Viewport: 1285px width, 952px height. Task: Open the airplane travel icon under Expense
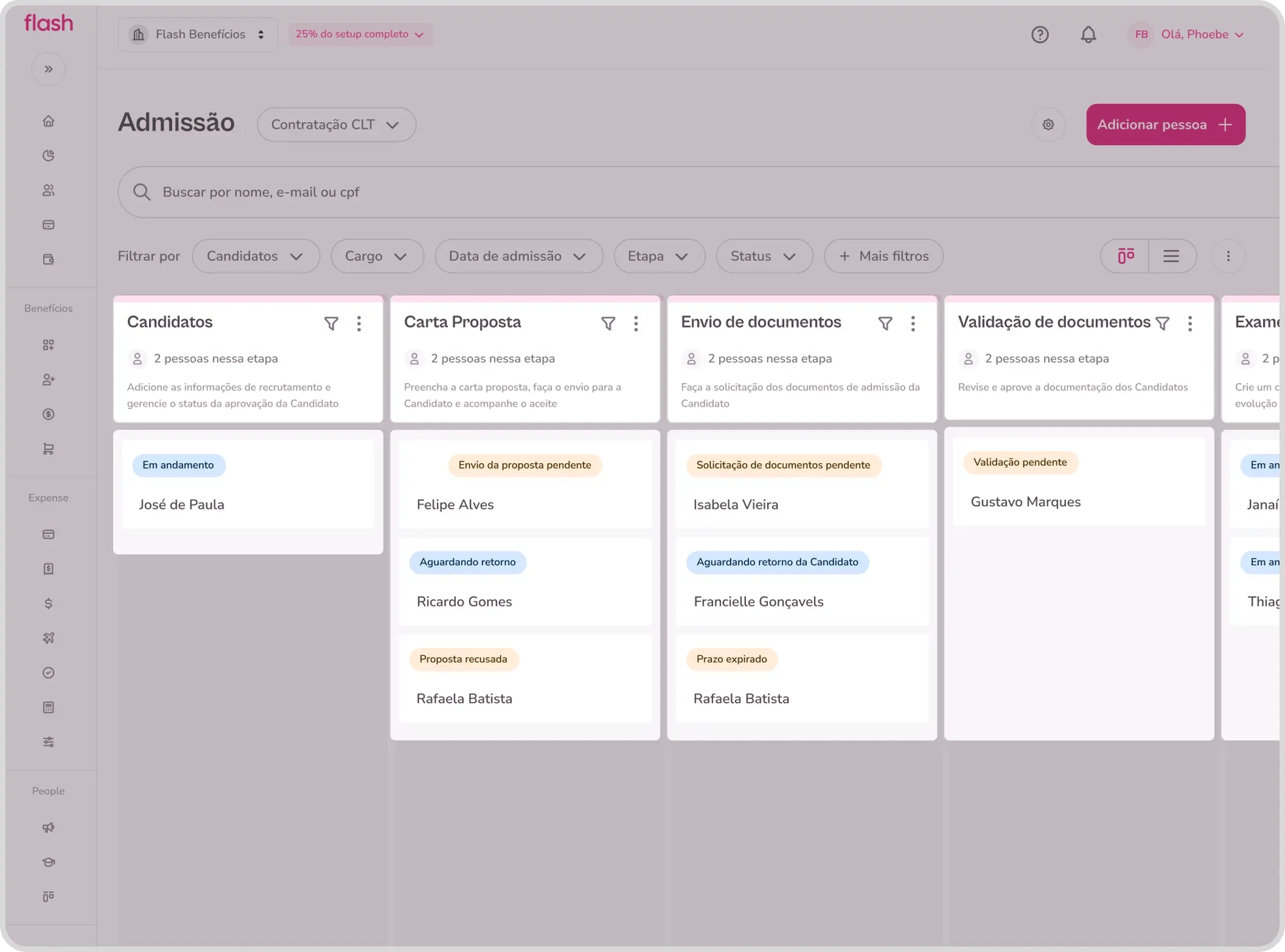point(48,638)
